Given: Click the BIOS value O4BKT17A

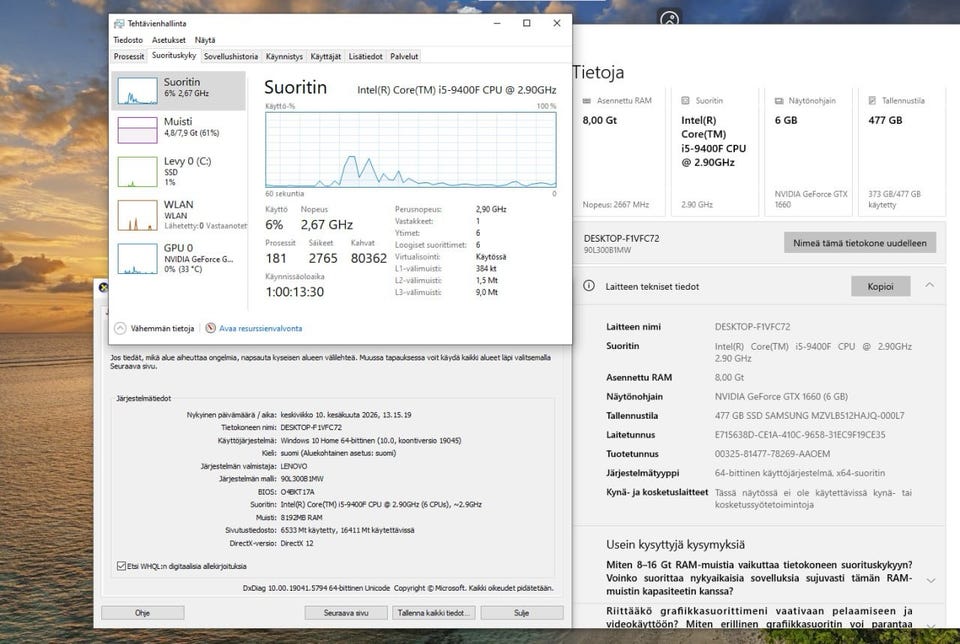Looking at the screenshot, I should (297, 492).
